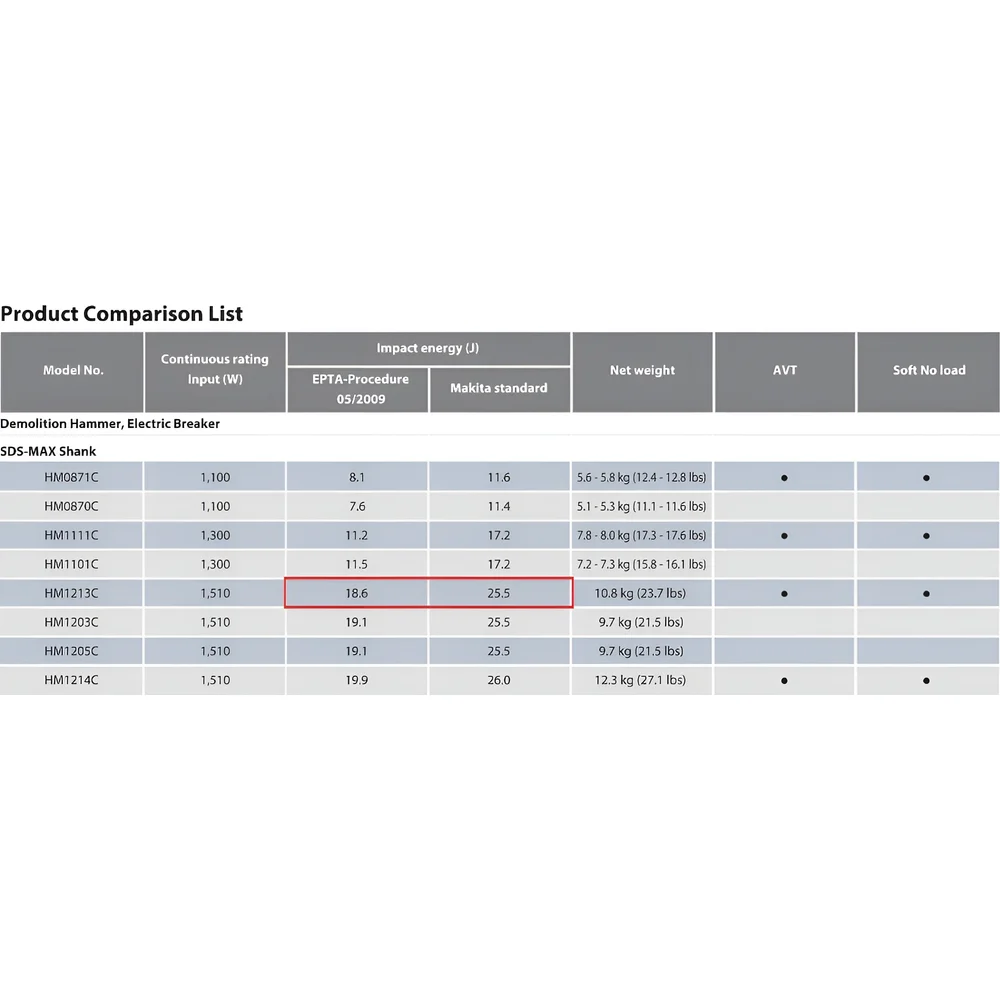Select model HM0871C in the table
Image resolution: width=1000 pixels, height=1000 pixels.
72,478
